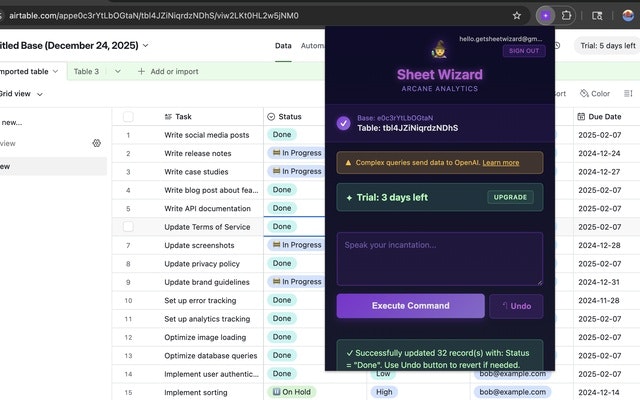
Task: Click Execute Command button
Action: (411, 306)
